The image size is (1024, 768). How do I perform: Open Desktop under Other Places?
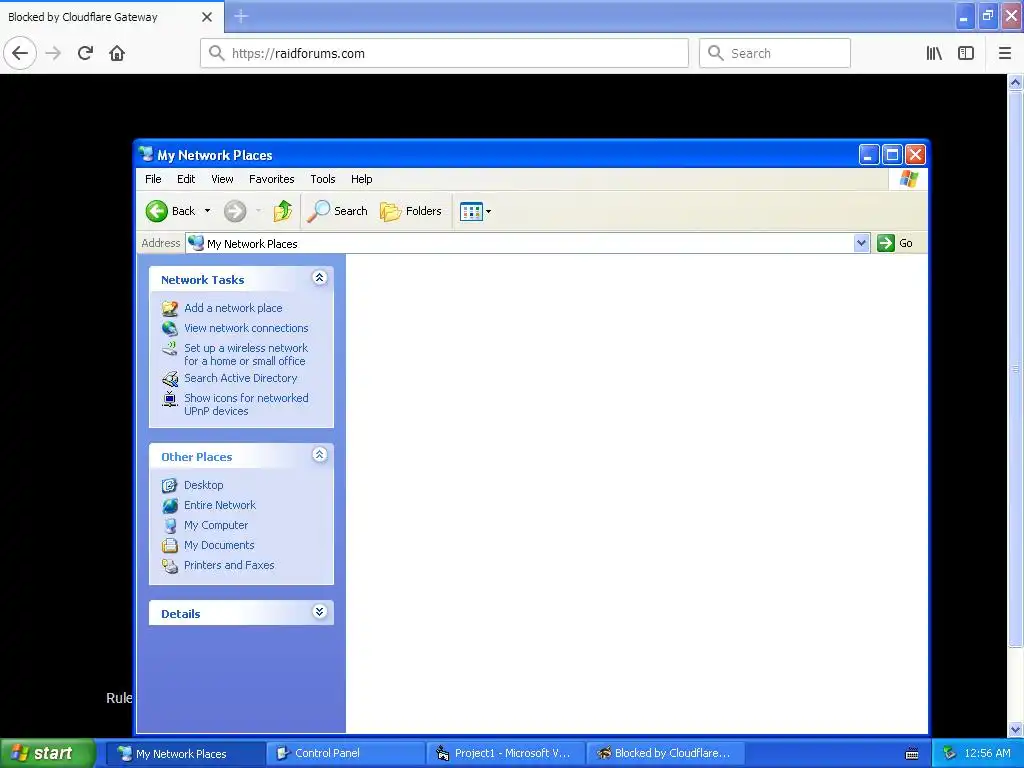click(x=204, y=485)
